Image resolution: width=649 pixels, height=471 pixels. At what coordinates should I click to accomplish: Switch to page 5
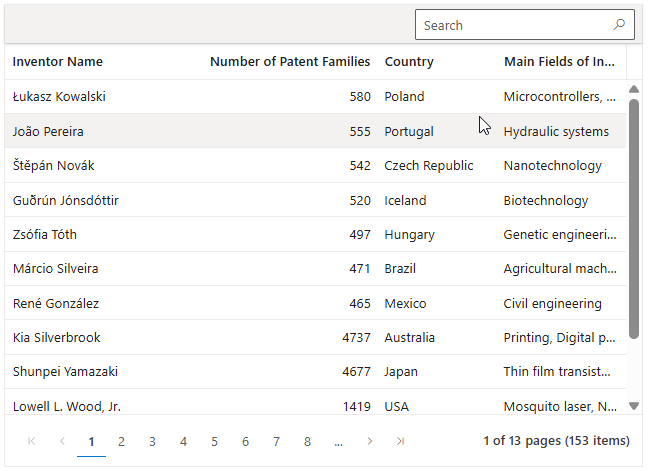pyautogui.click(x=214, y=441)
